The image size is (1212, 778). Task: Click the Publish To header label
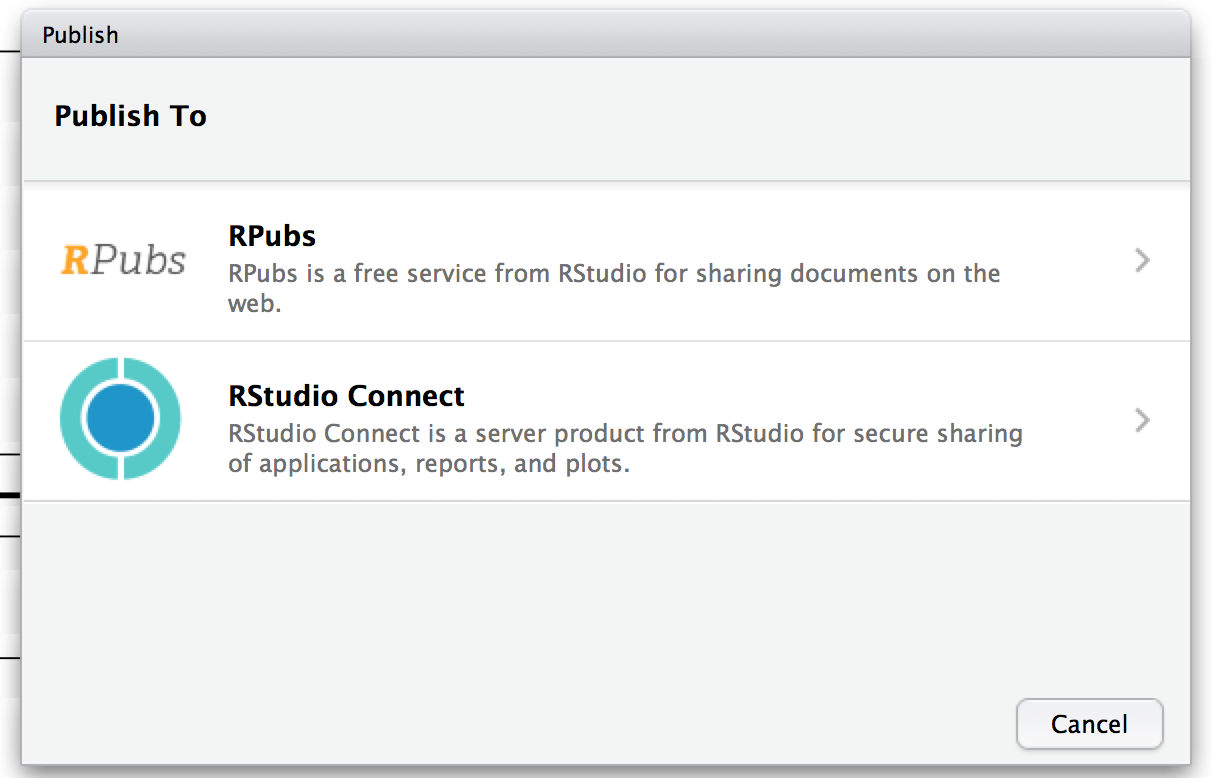point(130,116)
